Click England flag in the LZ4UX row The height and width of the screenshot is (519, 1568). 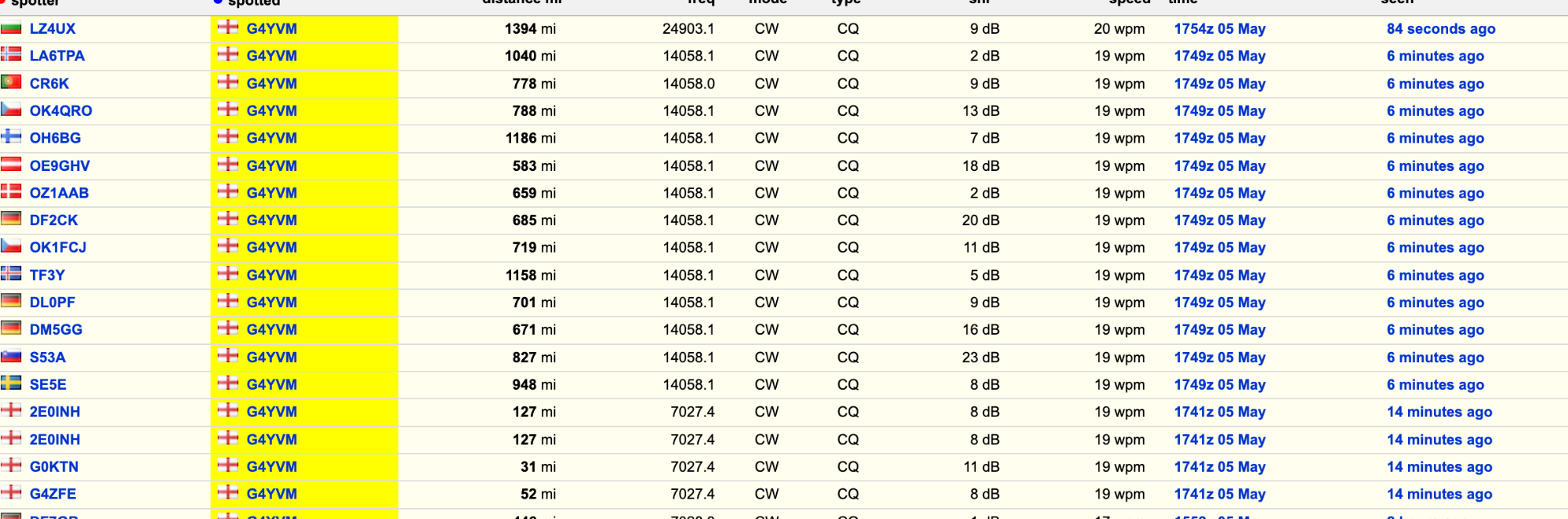228,27
